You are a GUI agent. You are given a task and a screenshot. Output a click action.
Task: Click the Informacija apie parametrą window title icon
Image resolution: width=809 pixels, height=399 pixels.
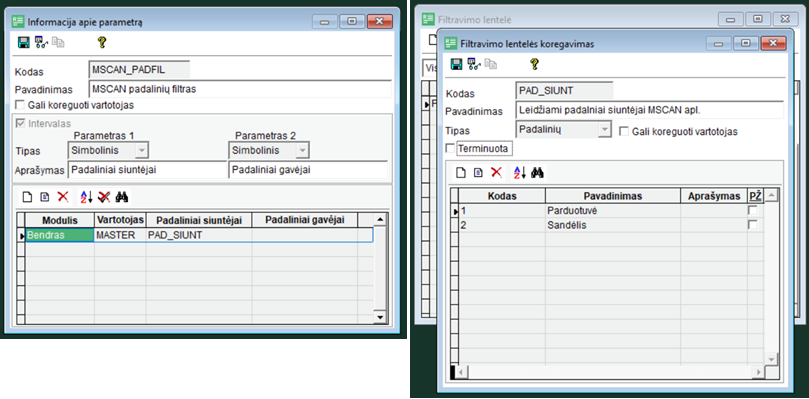pos(18,22)
